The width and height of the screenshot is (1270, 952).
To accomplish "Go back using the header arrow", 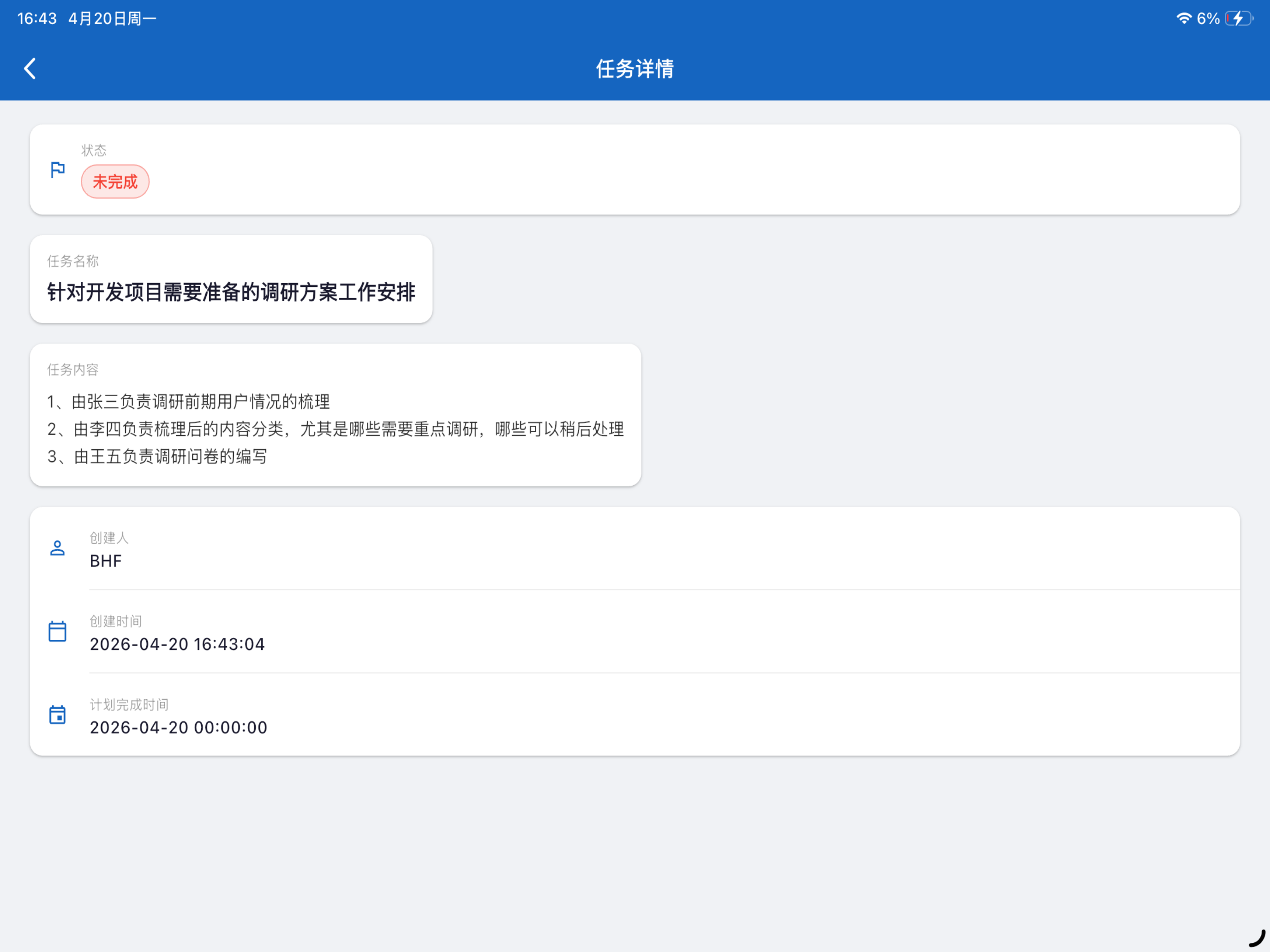I will point(30,68).
